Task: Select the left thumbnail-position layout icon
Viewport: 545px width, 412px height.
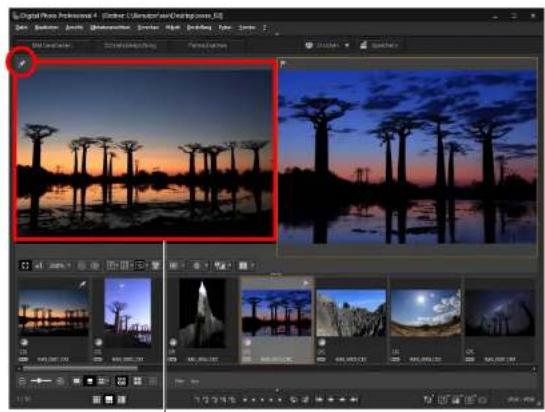Action: [97, 400]
